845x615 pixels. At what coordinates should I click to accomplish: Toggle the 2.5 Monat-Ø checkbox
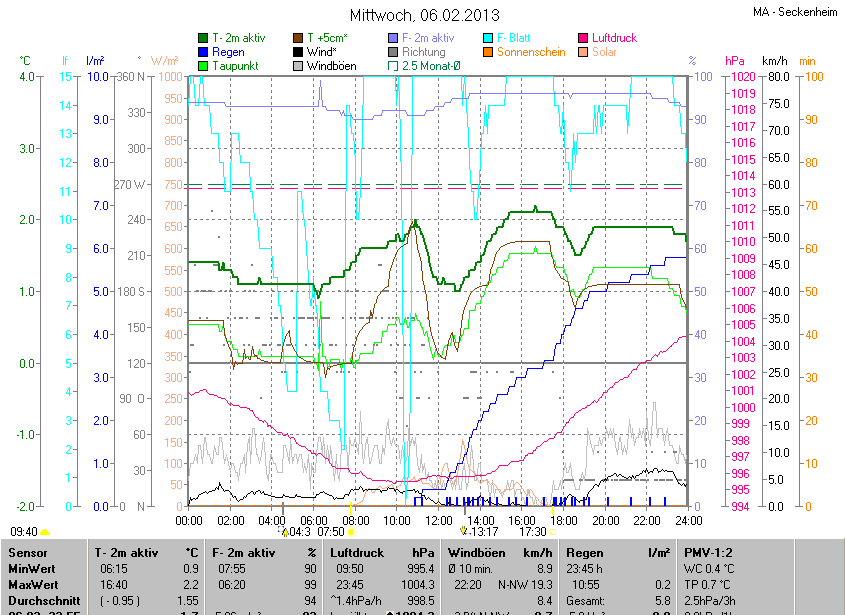point(393,65)
